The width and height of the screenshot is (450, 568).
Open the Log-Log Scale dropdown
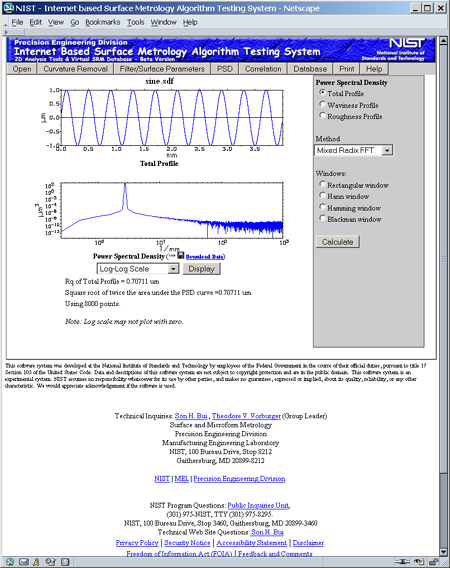point(138,269)
